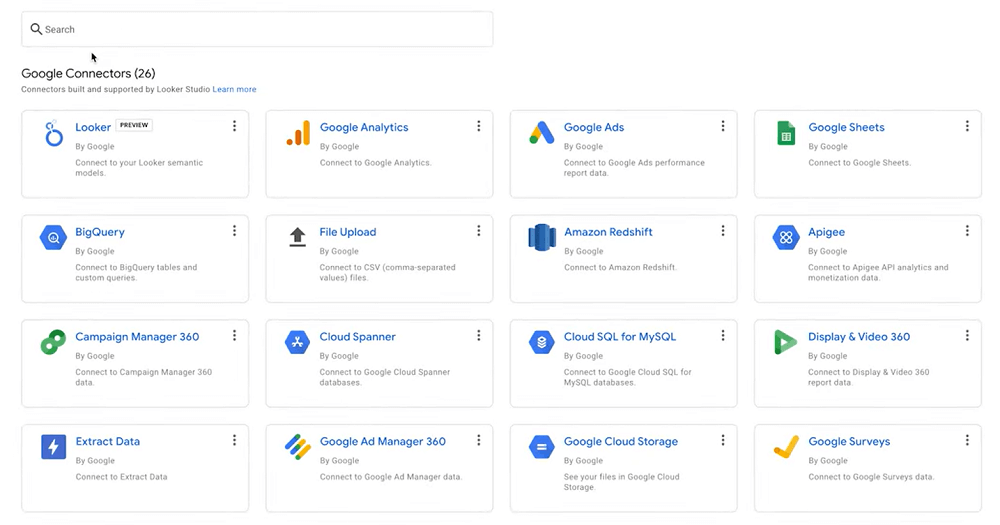Viewport: 1000px width, 525px height.
Task: Open more options for Amazon Redshift card
Action: pos(723,231)
